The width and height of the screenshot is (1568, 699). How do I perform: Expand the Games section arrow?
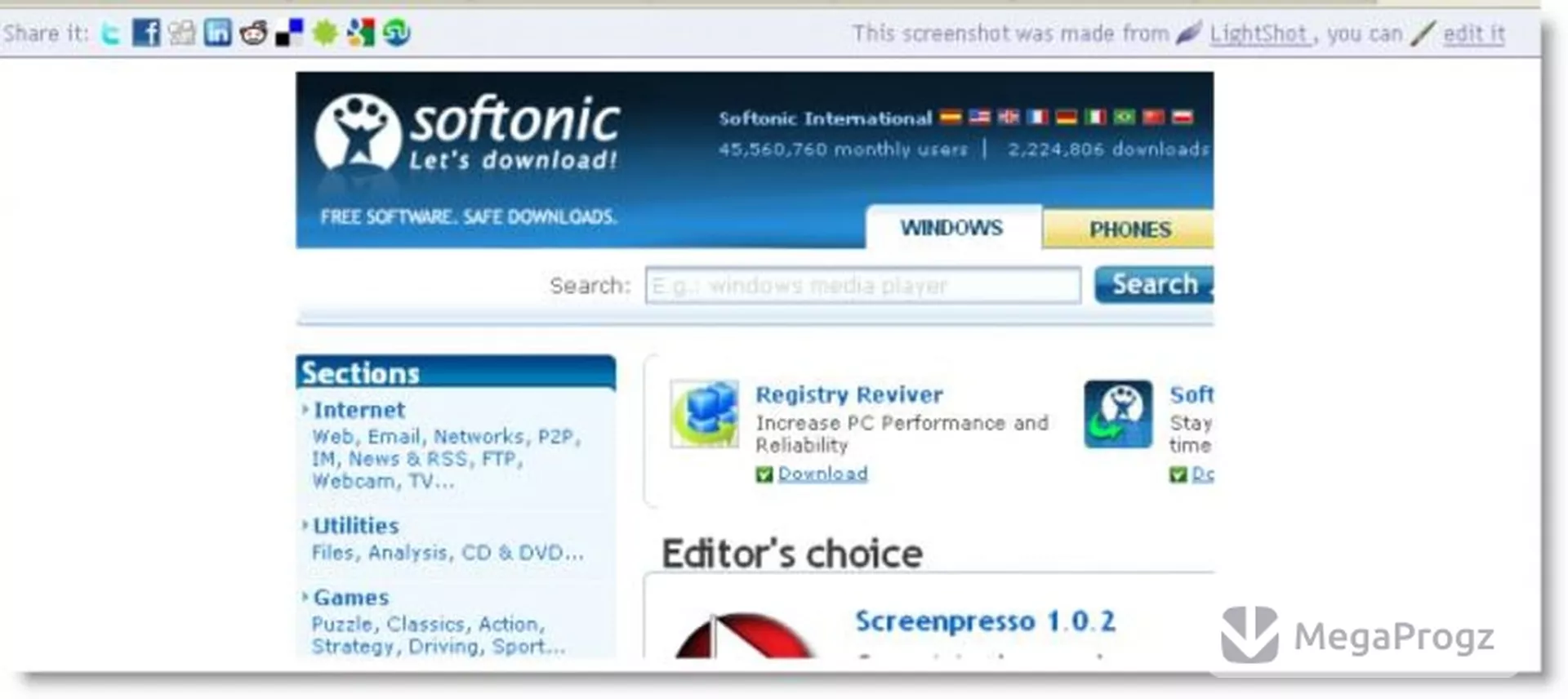[305, 597]
